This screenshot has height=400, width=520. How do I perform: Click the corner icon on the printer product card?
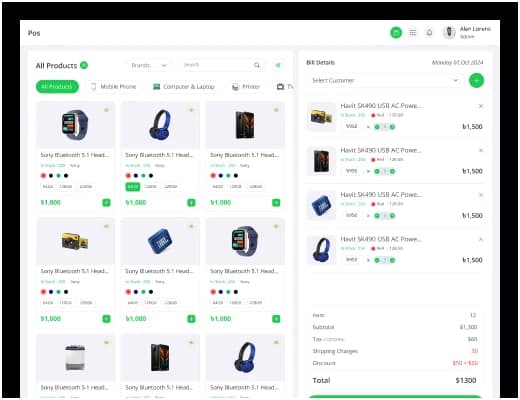point(106,342)
